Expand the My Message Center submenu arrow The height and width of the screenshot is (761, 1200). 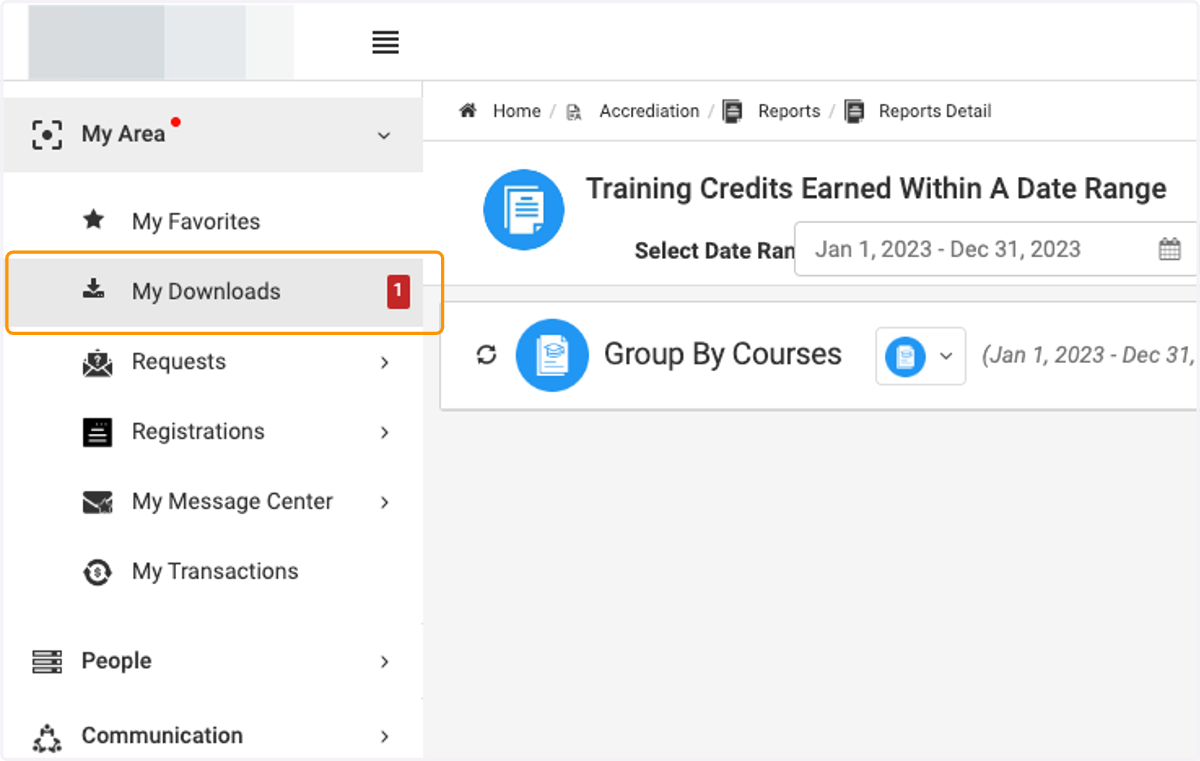(385, 502)
